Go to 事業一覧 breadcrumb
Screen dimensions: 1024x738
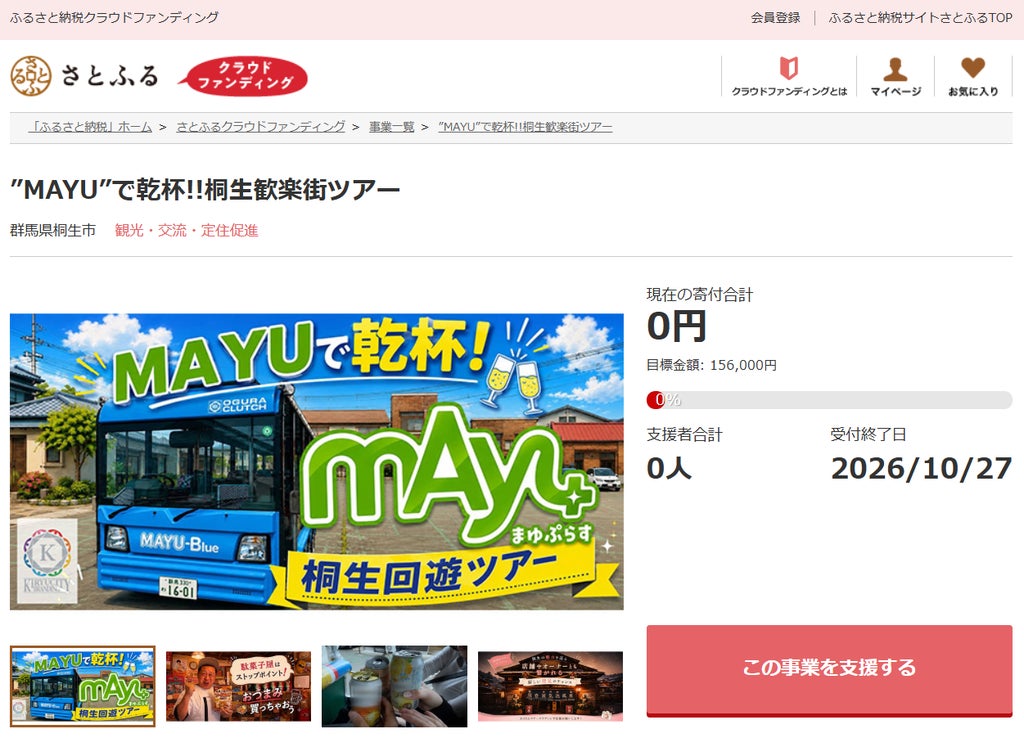coord(392,127)
